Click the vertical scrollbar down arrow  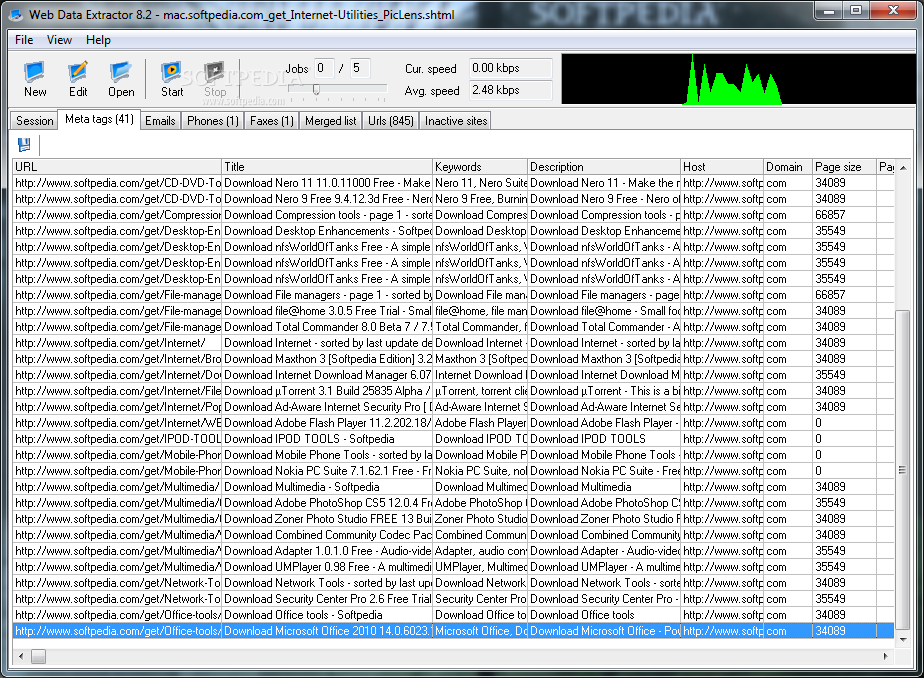903,639
